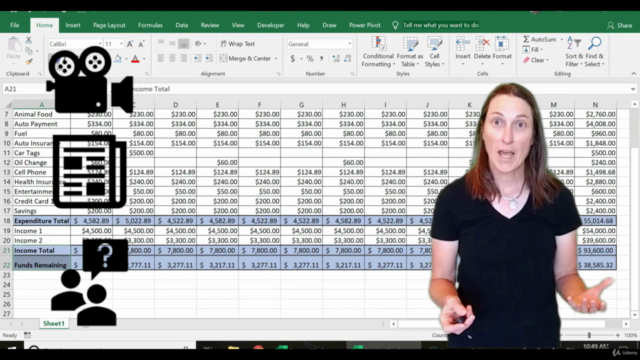Screen dimensions: 640x360
Task: Switch to the Power Pivot tab
Action: pyautogui.click(x=364, y=25)
